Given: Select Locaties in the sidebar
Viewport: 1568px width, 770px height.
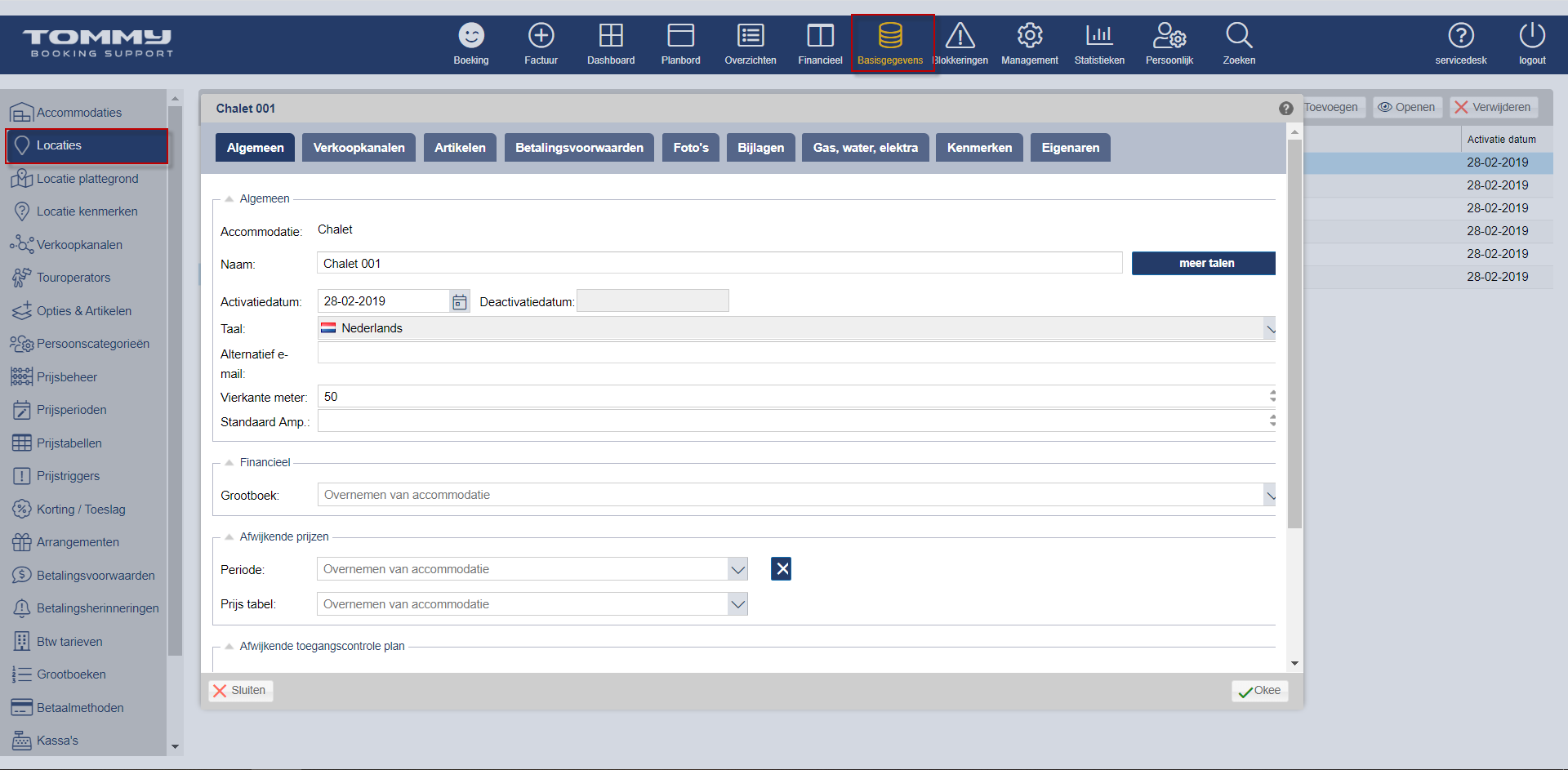Looking at the screenshot, I should pos(87,145).
